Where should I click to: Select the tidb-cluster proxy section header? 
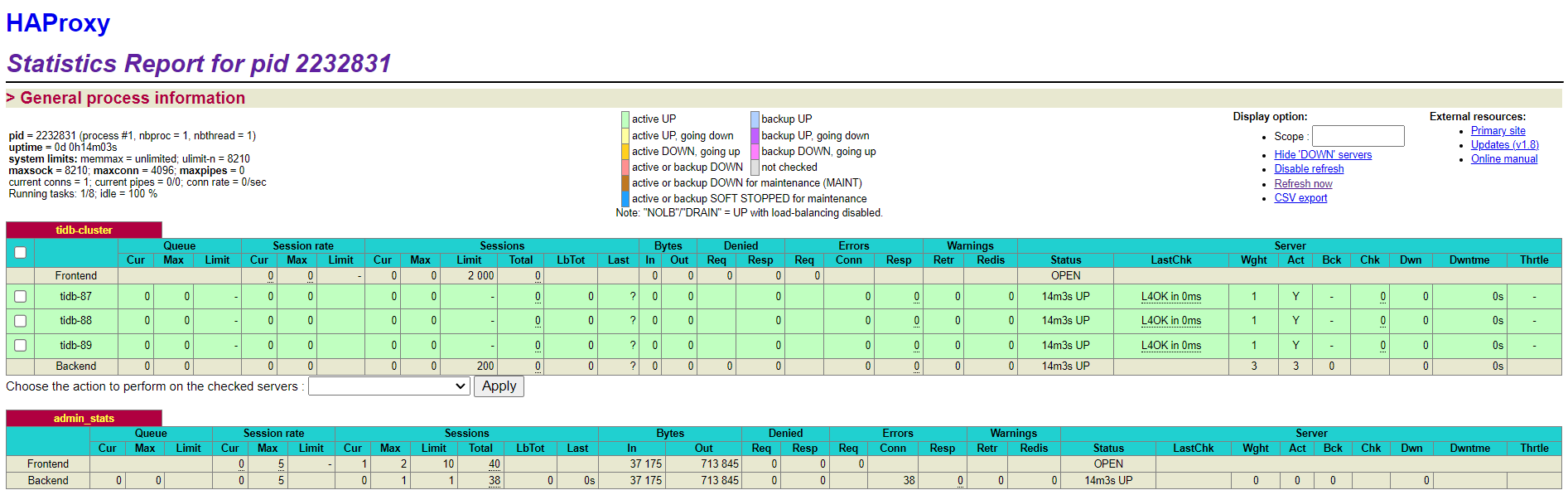tap(84, 231)
